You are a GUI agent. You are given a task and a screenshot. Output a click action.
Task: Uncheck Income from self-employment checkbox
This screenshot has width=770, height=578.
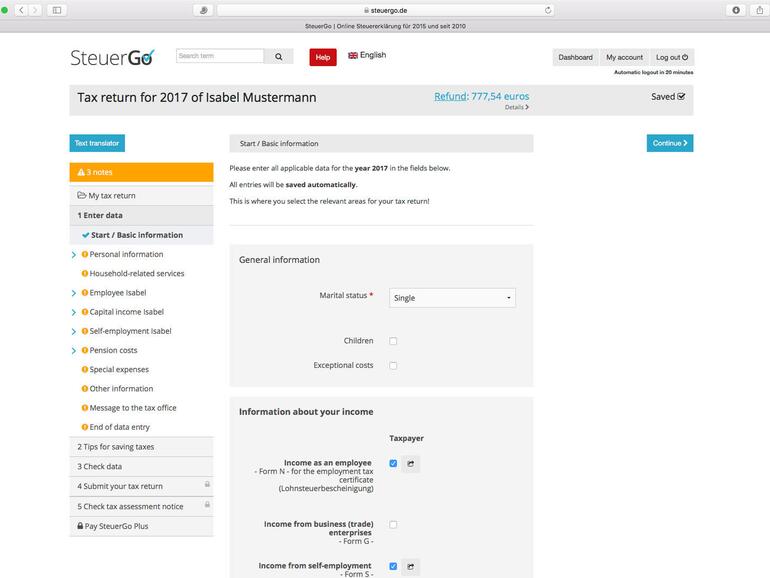click(x=393, y=566)
